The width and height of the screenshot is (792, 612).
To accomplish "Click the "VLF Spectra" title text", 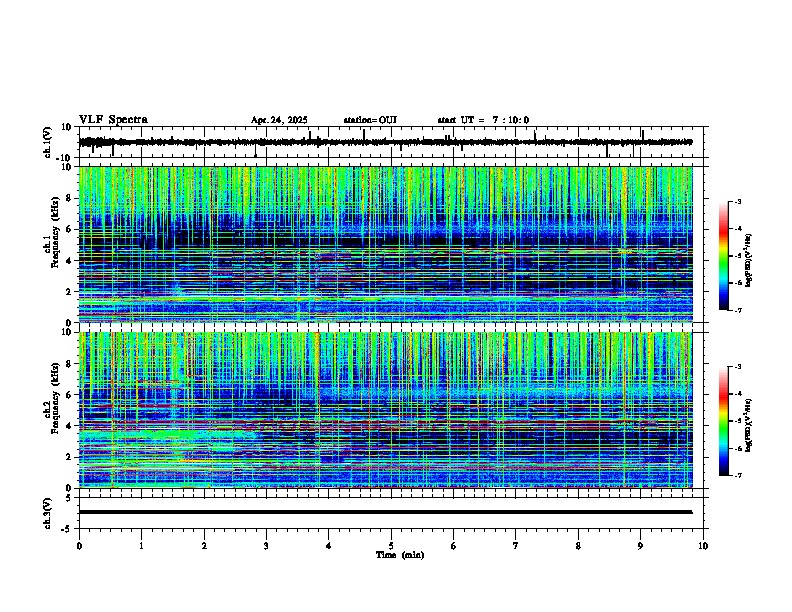I will 113,119.
